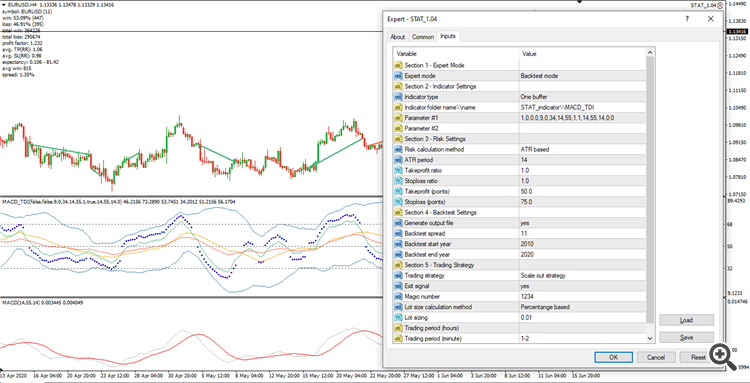
Task: Click the icon beside Magic number
Action: 398,296
